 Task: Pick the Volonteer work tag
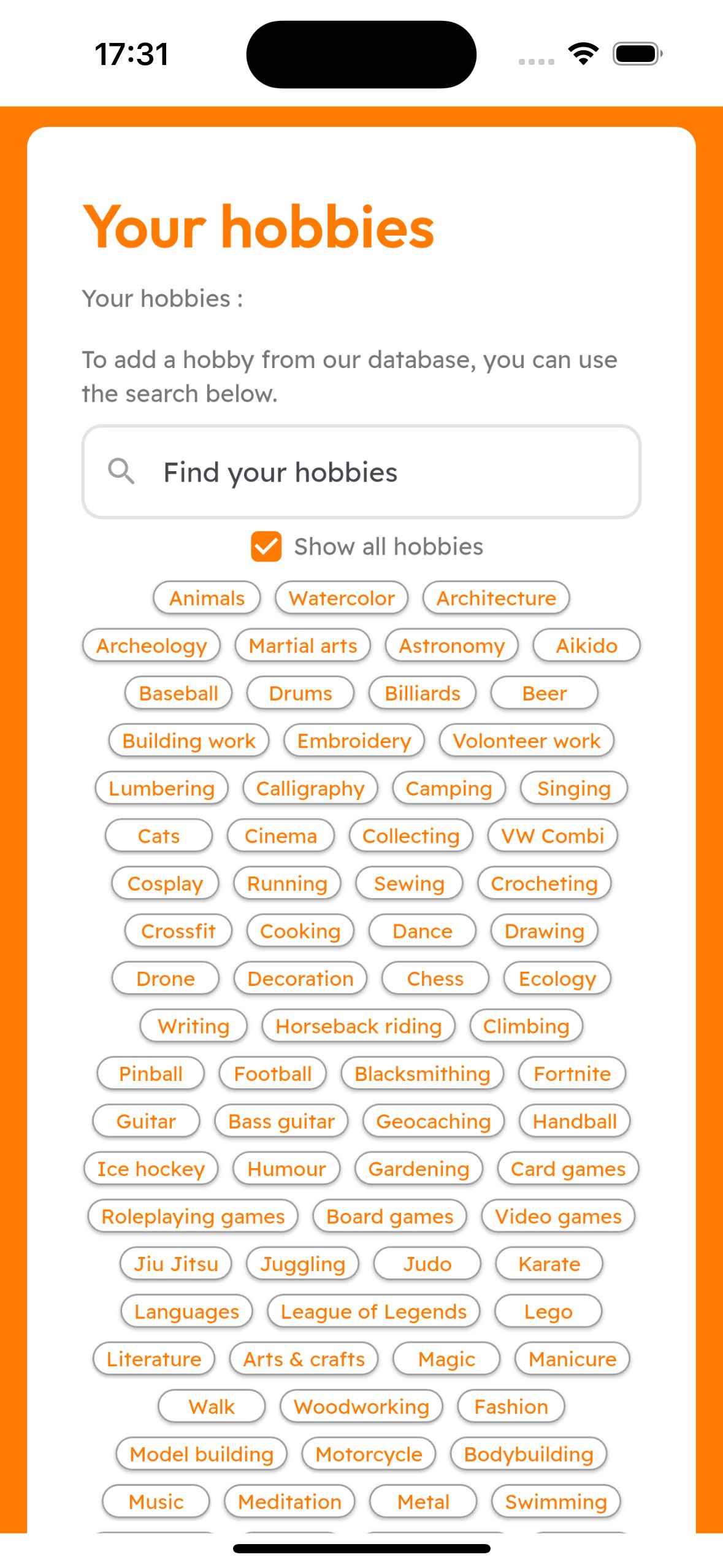[526, 740]
